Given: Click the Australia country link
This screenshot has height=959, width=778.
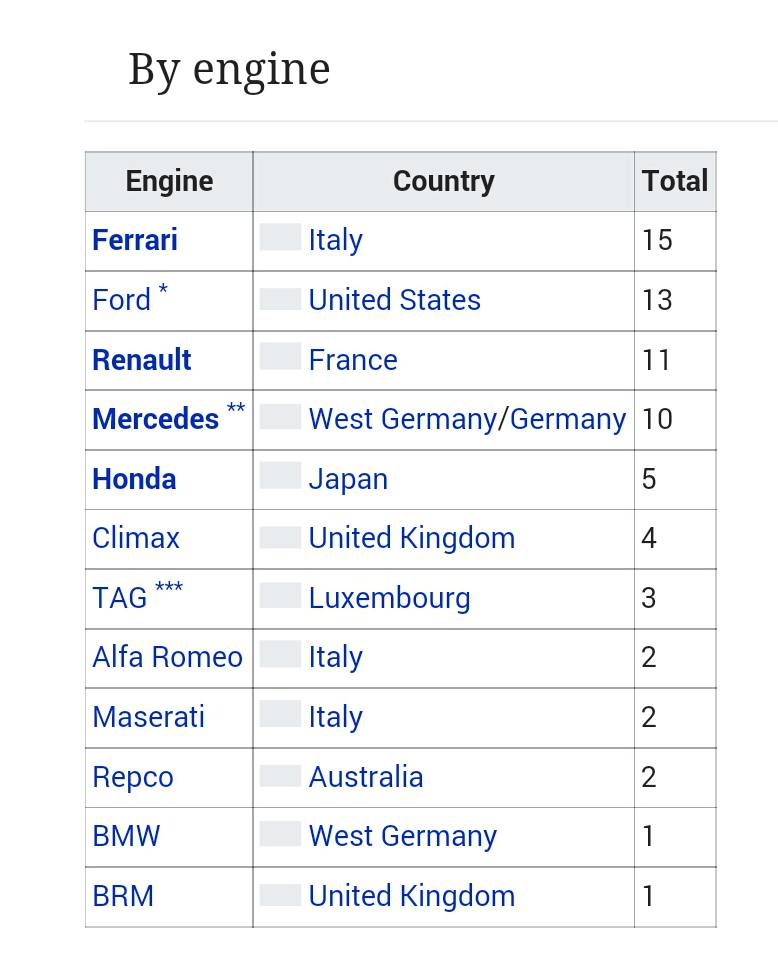Looking at the screenshot, I should point(365,777).
